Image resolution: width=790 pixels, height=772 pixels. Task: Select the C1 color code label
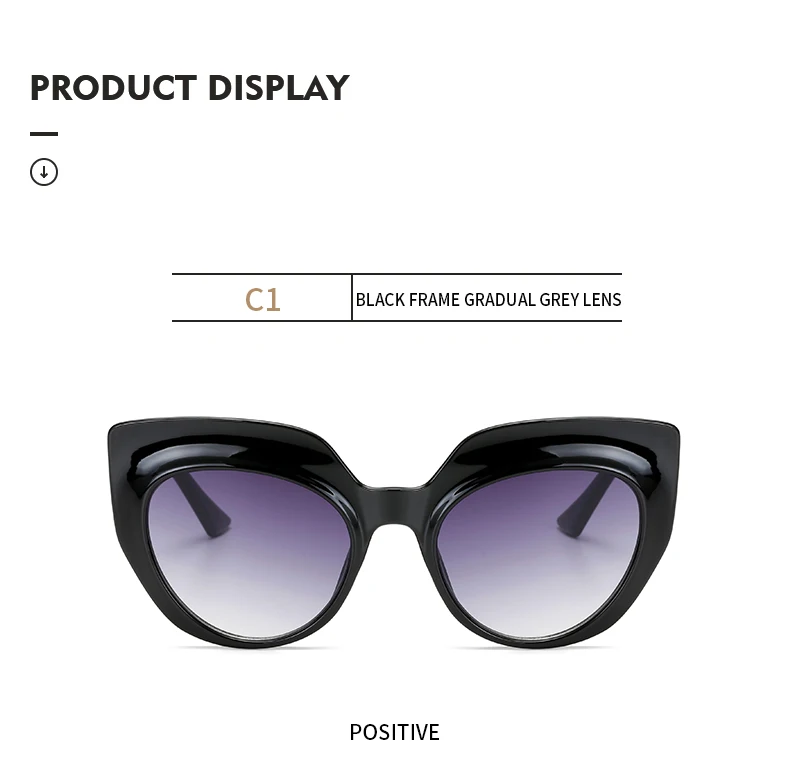coord(262,300)
